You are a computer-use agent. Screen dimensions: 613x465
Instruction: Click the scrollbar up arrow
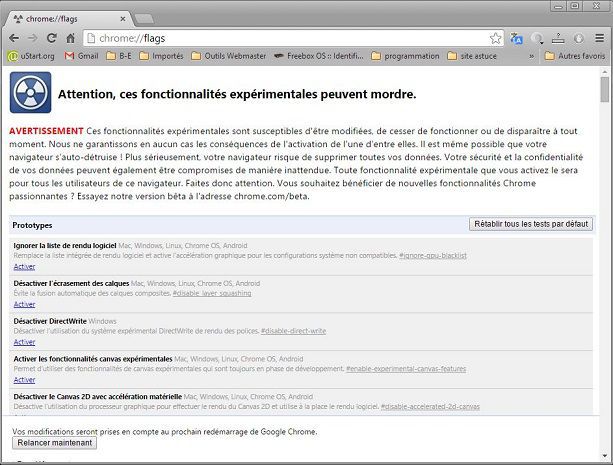605,72
